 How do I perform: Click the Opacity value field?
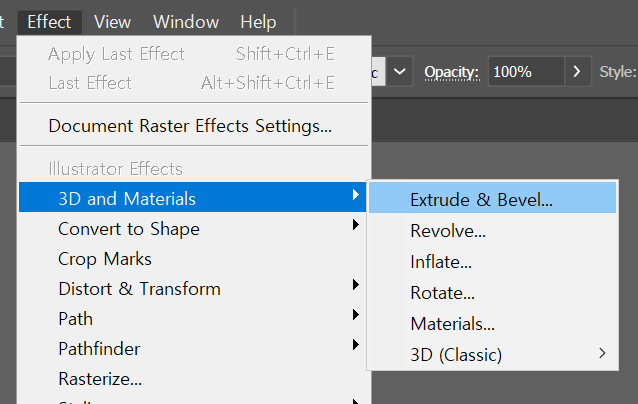[x=526, y=72]
